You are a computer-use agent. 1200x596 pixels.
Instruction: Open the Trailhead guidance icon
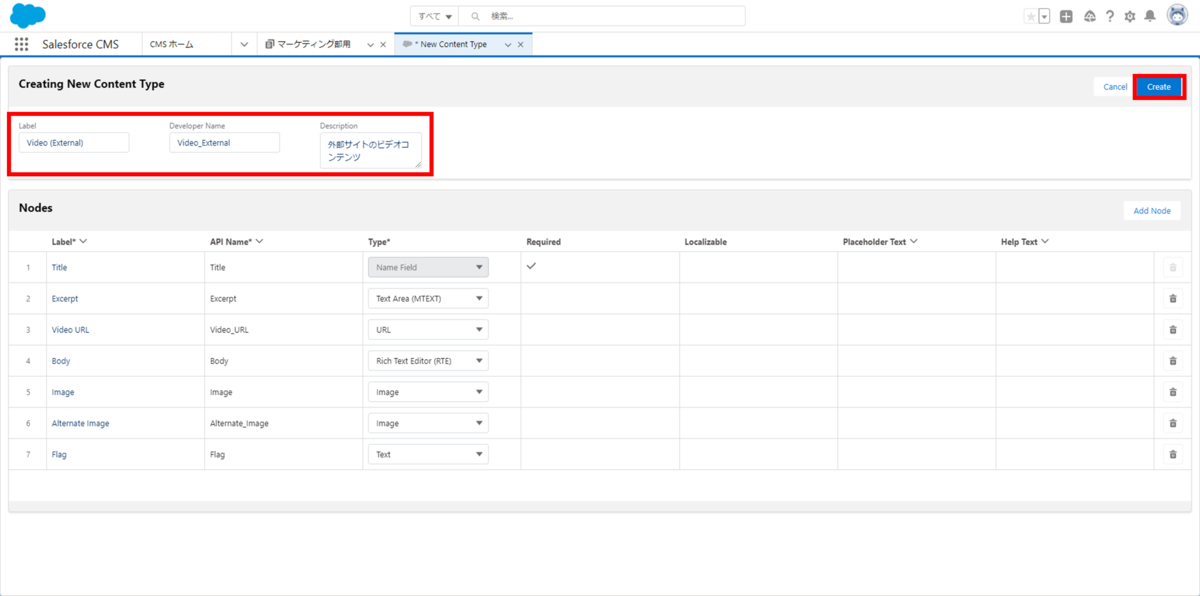coord(1089,16)
